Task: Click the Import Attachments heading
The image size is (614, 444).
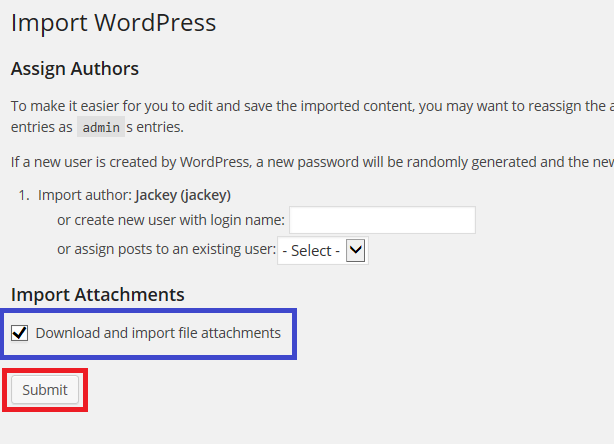Action: (x=98, y=294)
